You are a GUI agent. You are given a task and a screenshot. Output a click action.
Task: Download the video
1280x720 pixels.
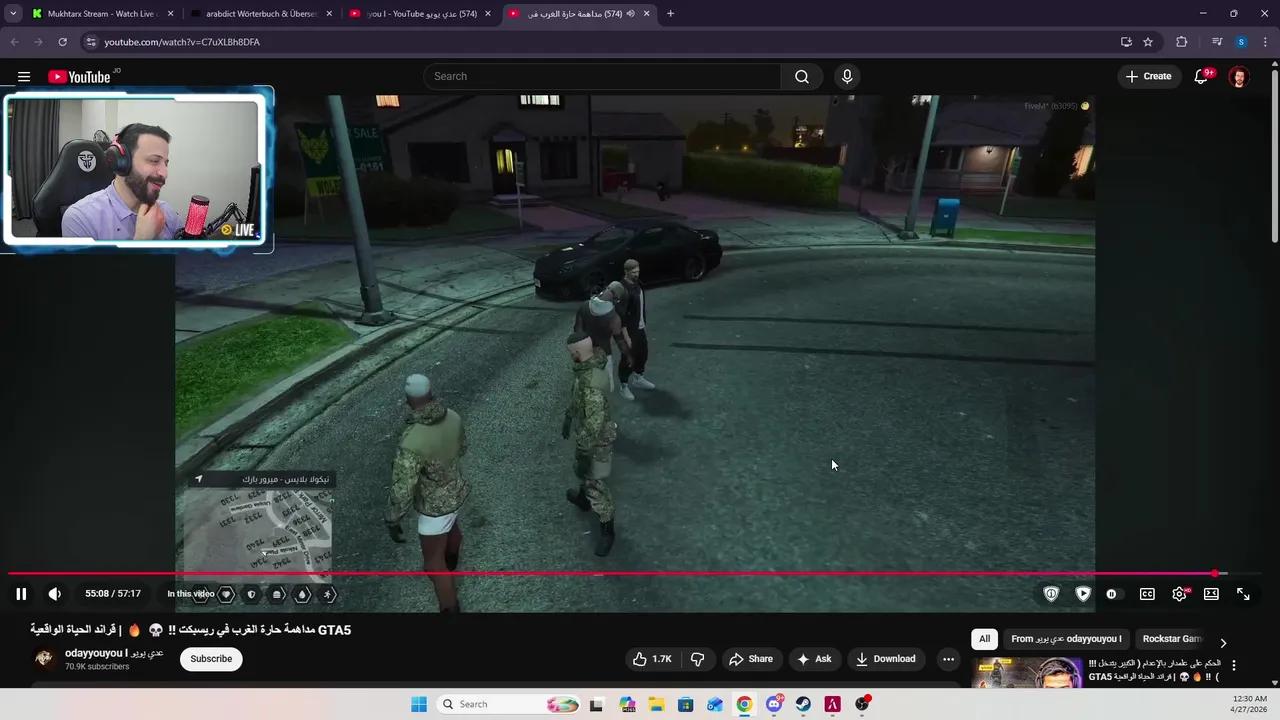point(886,659)
